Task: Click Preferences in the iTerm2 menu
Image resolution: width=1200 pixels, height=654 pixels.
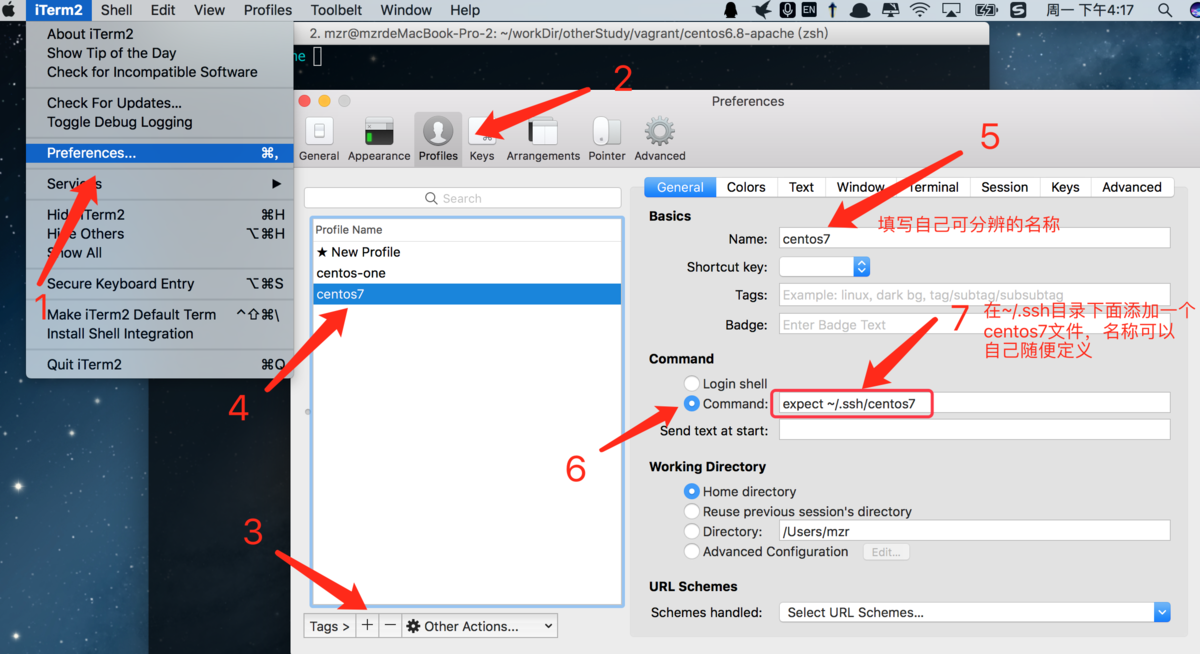Action: coord(93,152)
